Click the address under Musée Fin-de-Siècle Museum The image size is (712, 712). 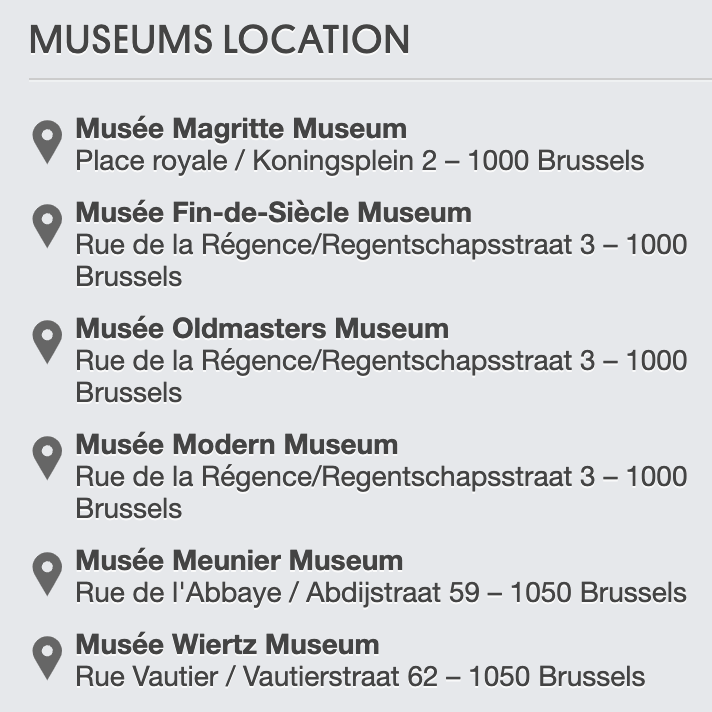381,261
